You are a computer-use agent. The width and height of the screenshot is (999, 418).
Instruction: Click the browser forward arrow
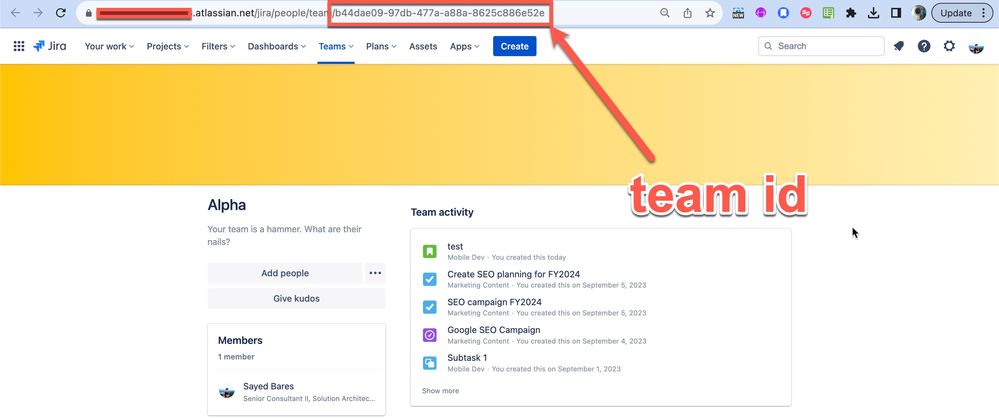[x=38, y=13]
